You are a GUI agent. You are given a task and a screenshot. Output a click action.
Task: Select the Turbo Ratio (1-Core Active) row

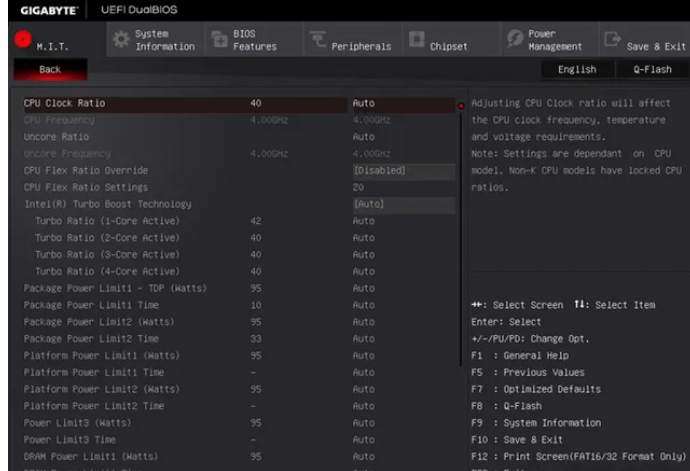pos(107,220)
